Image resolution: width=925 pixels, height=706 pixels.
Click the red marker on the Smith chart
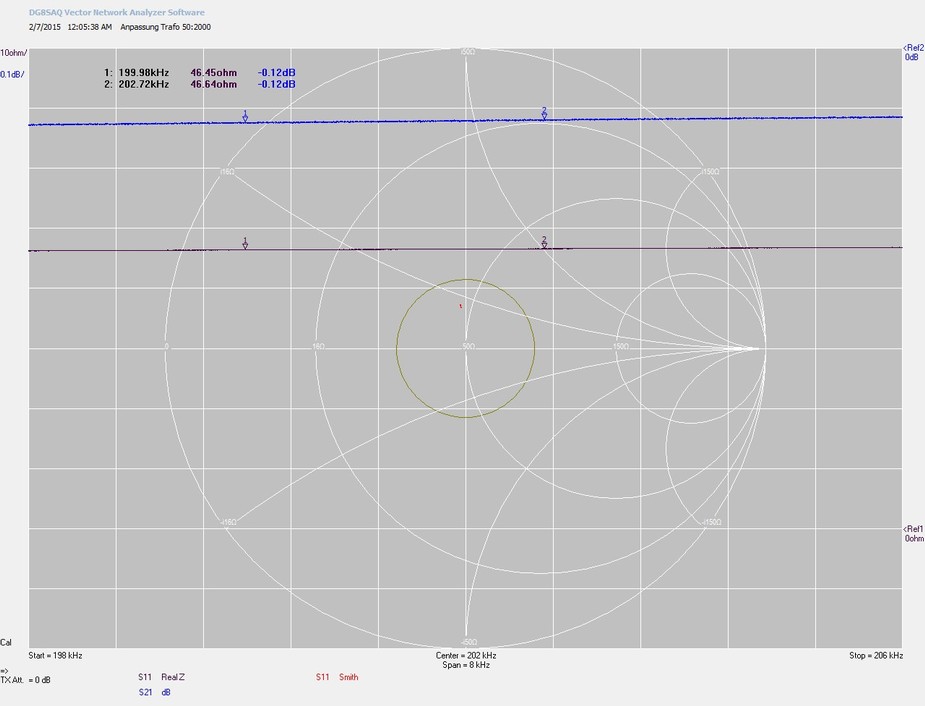(x=460, y=306)
